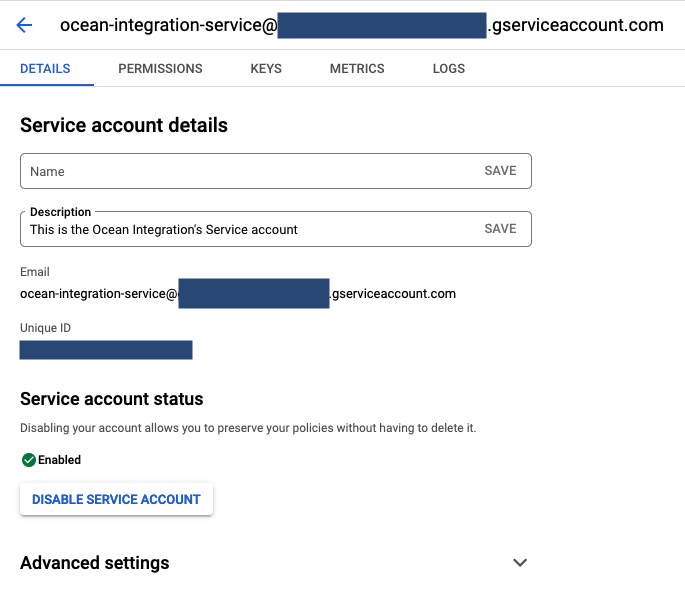
Task: View the Metrics tab
Action: 357,69
